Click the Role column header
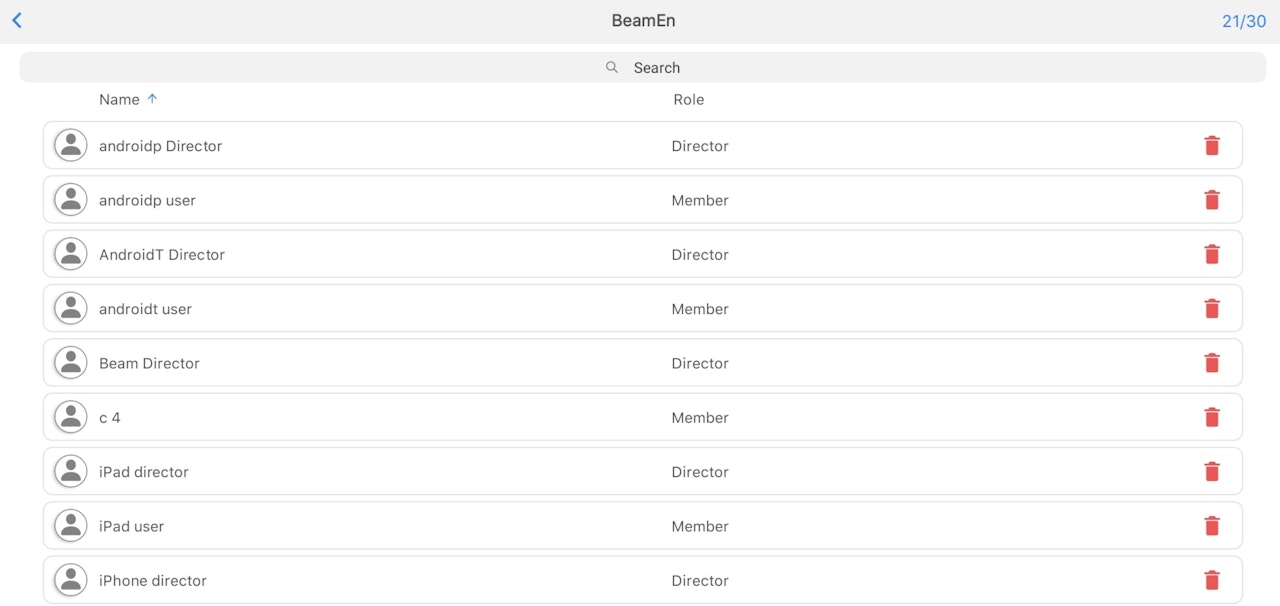Viewport: 1280px width, 606px height. (688, 99)
